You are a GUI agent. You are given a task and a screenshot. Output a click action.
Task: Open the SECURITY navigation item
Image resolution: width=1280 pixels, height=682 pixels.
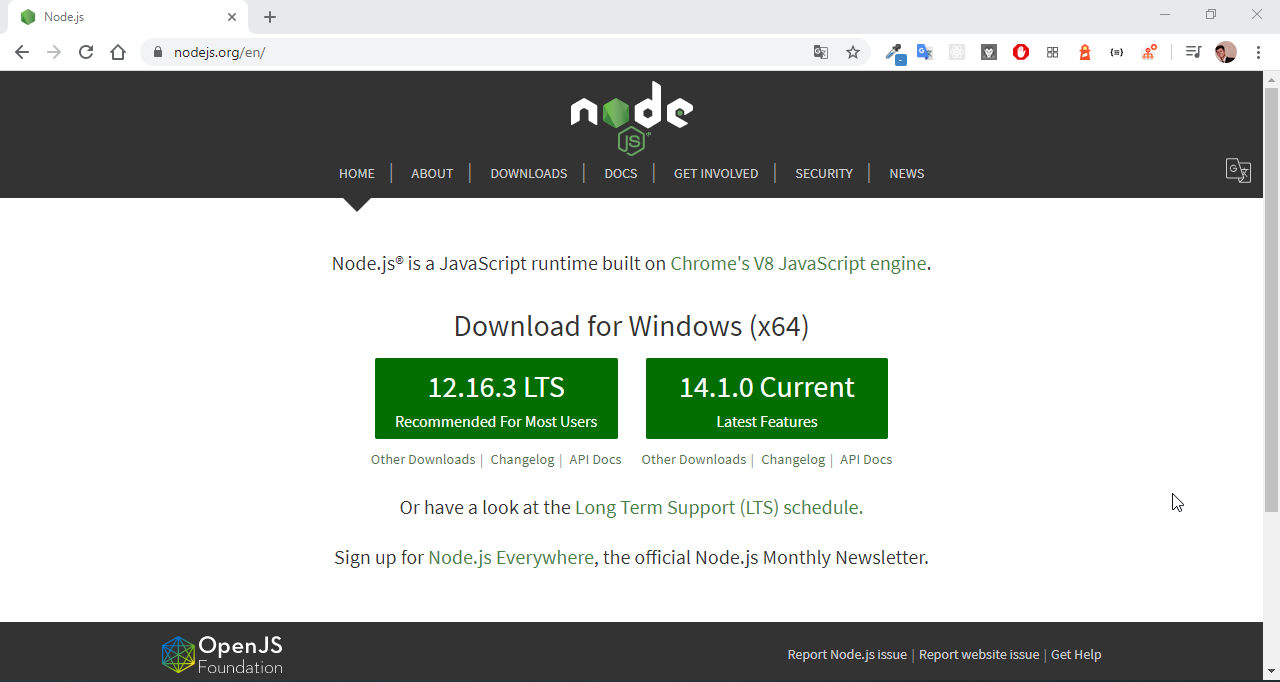(824, 174)
